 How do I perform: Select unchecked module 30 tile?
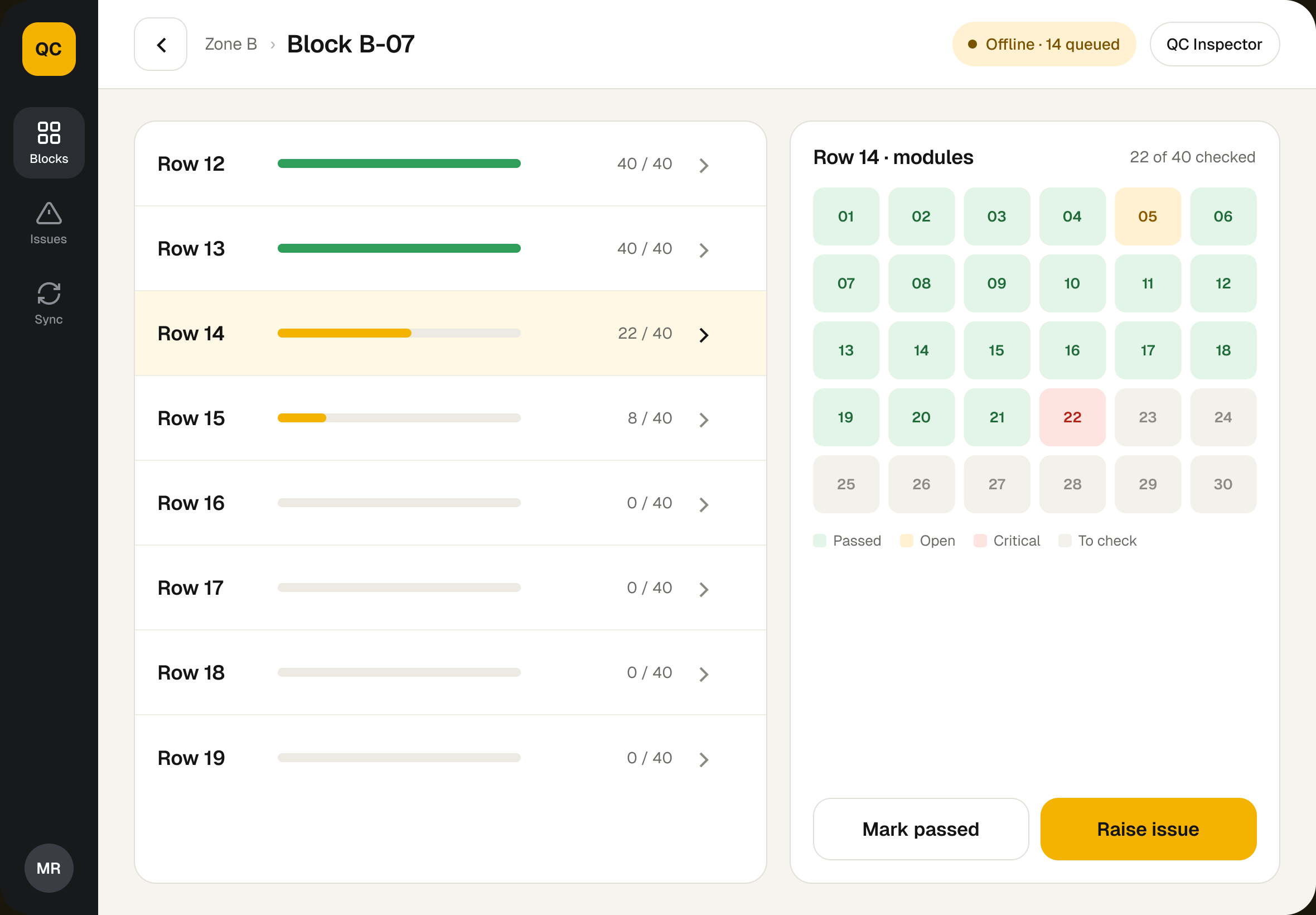(1223, 484)
